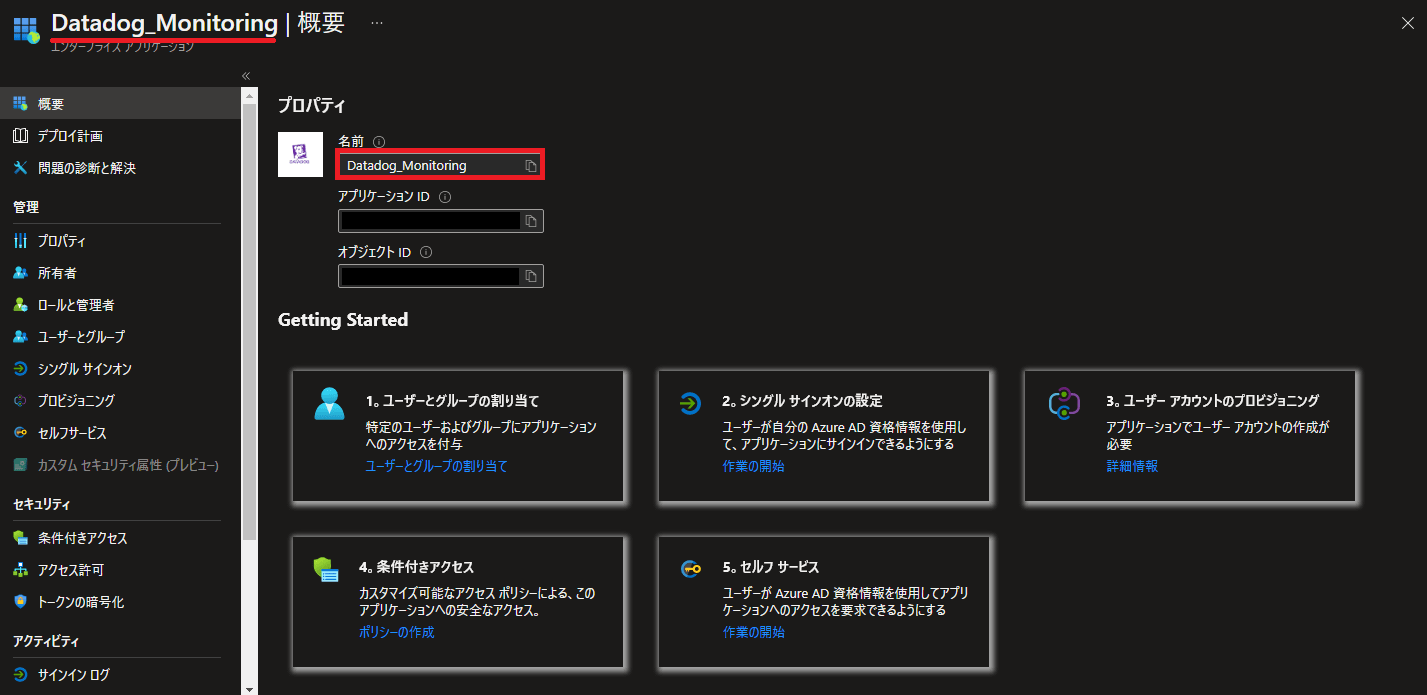Image resolution: width=1427 pixels, height=695 pixels.
Task: Click the shield icon on card 4
Action: pyautogui.click(x=327, y=569)
